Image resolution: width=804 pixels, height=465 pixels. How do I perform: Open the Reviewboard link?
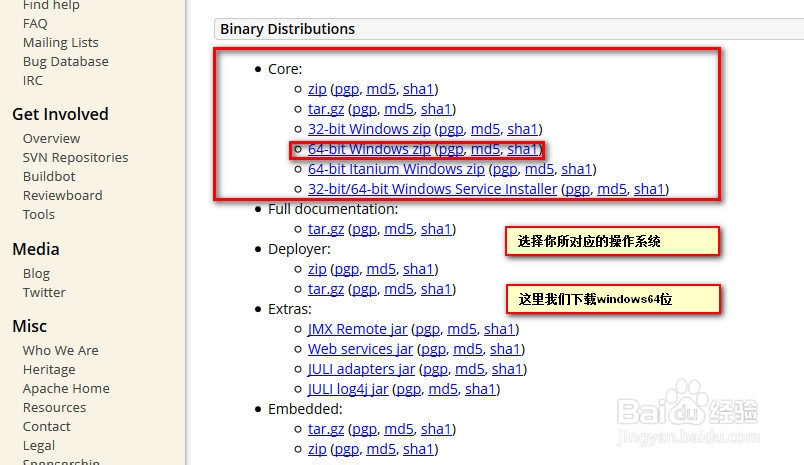point(63,195)
